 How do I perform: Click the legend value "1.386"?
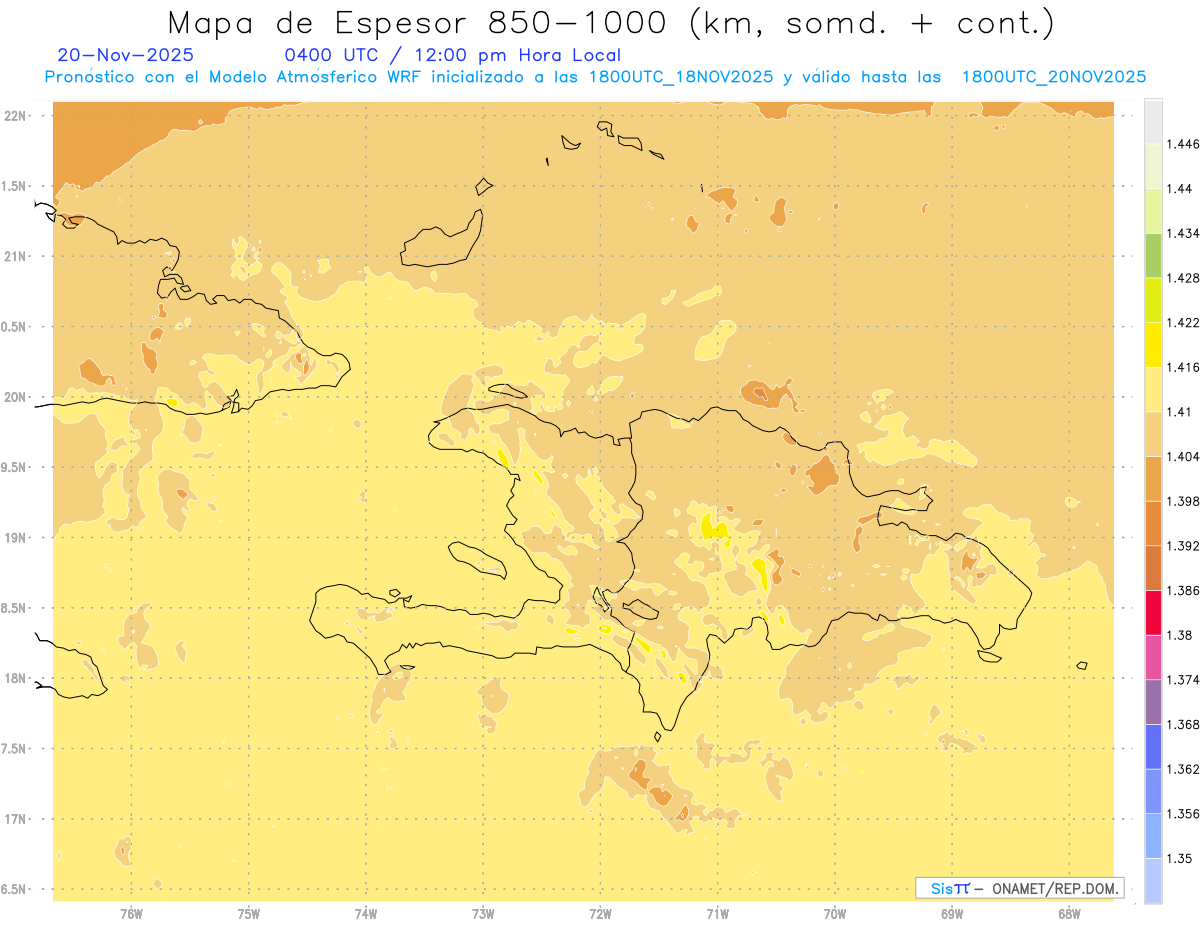pyautogui.click(x=1182, y=590)
